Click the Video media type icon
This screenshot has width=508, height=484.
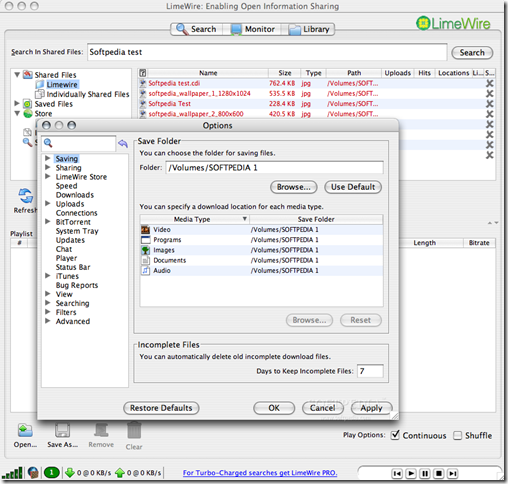145,230
